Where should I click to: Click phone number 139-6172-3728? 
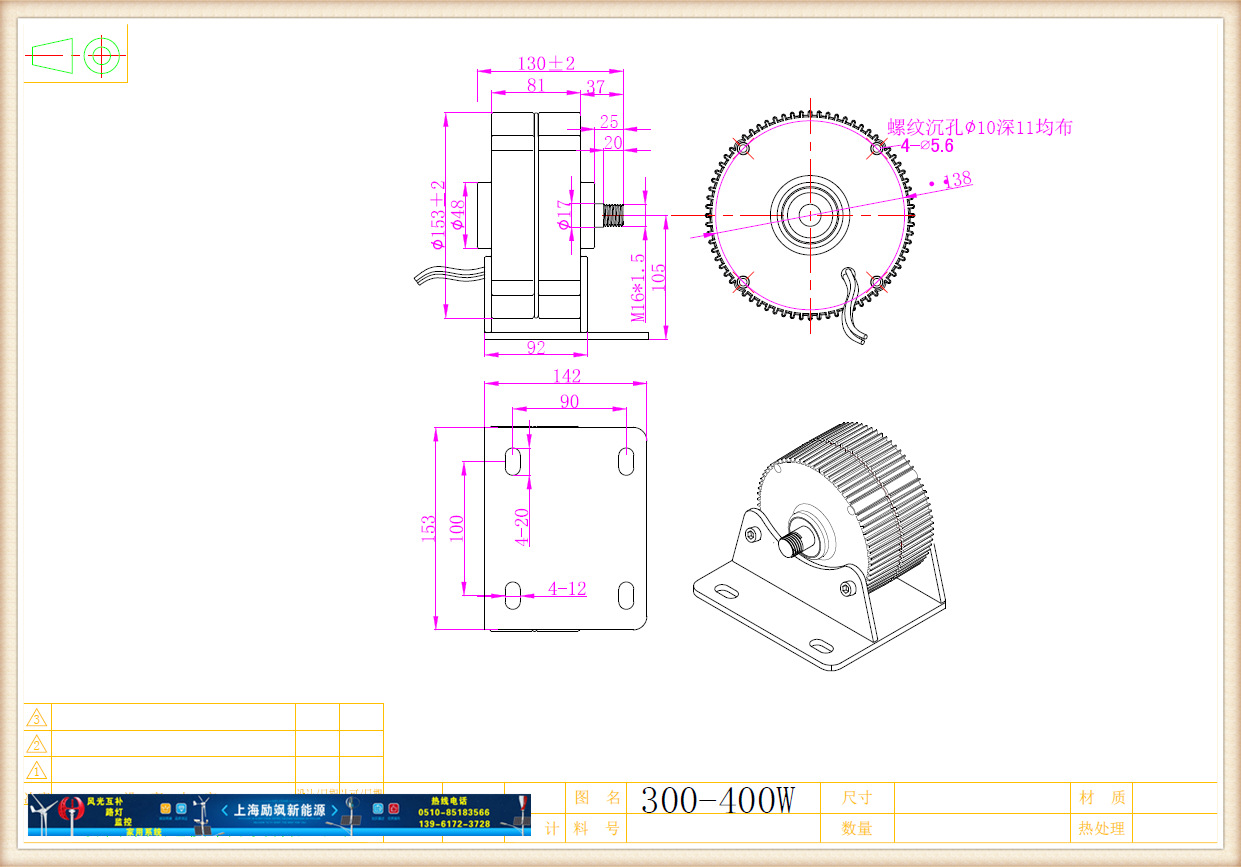[455, 823]
